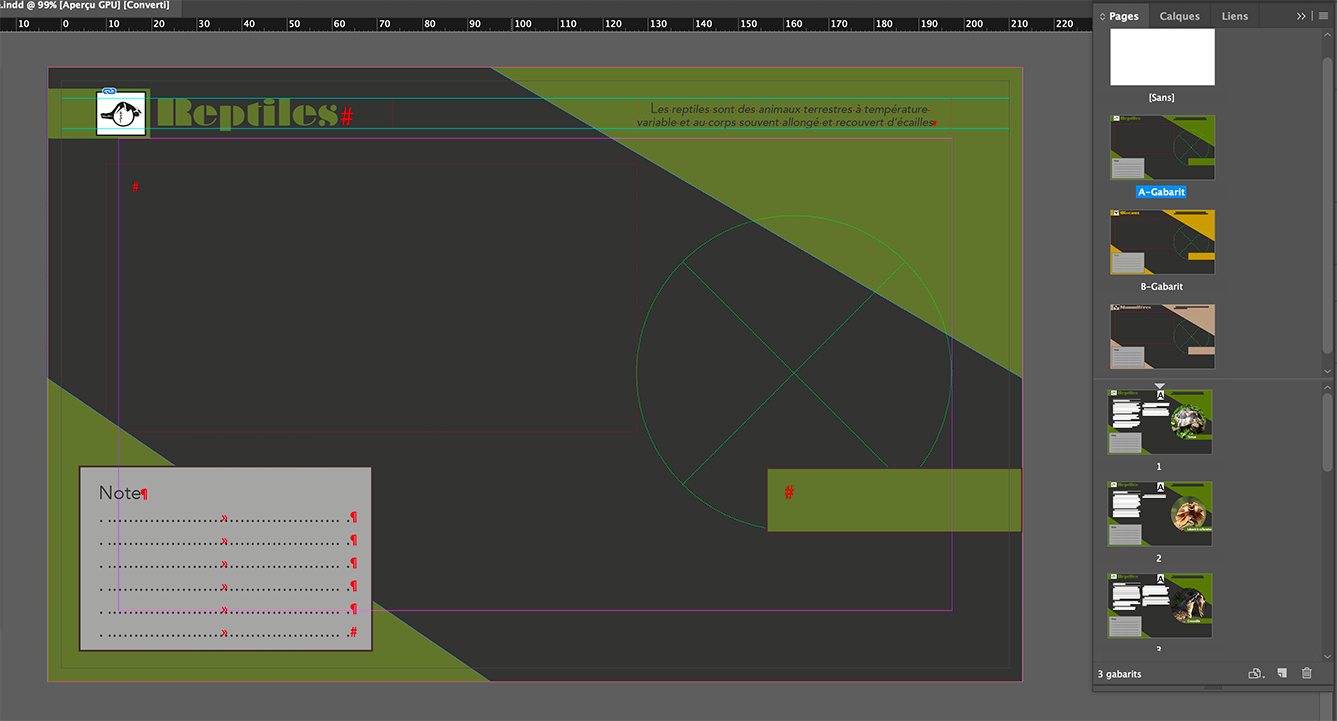The height and width of the screenshot is (721, 1337).
Task: Click the delete page trash icon
Action: pos(1307,673)
